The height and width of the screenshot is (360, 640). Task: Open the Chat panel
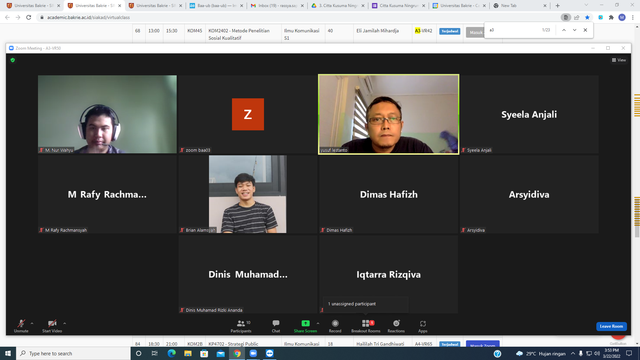tap(276, 326)
